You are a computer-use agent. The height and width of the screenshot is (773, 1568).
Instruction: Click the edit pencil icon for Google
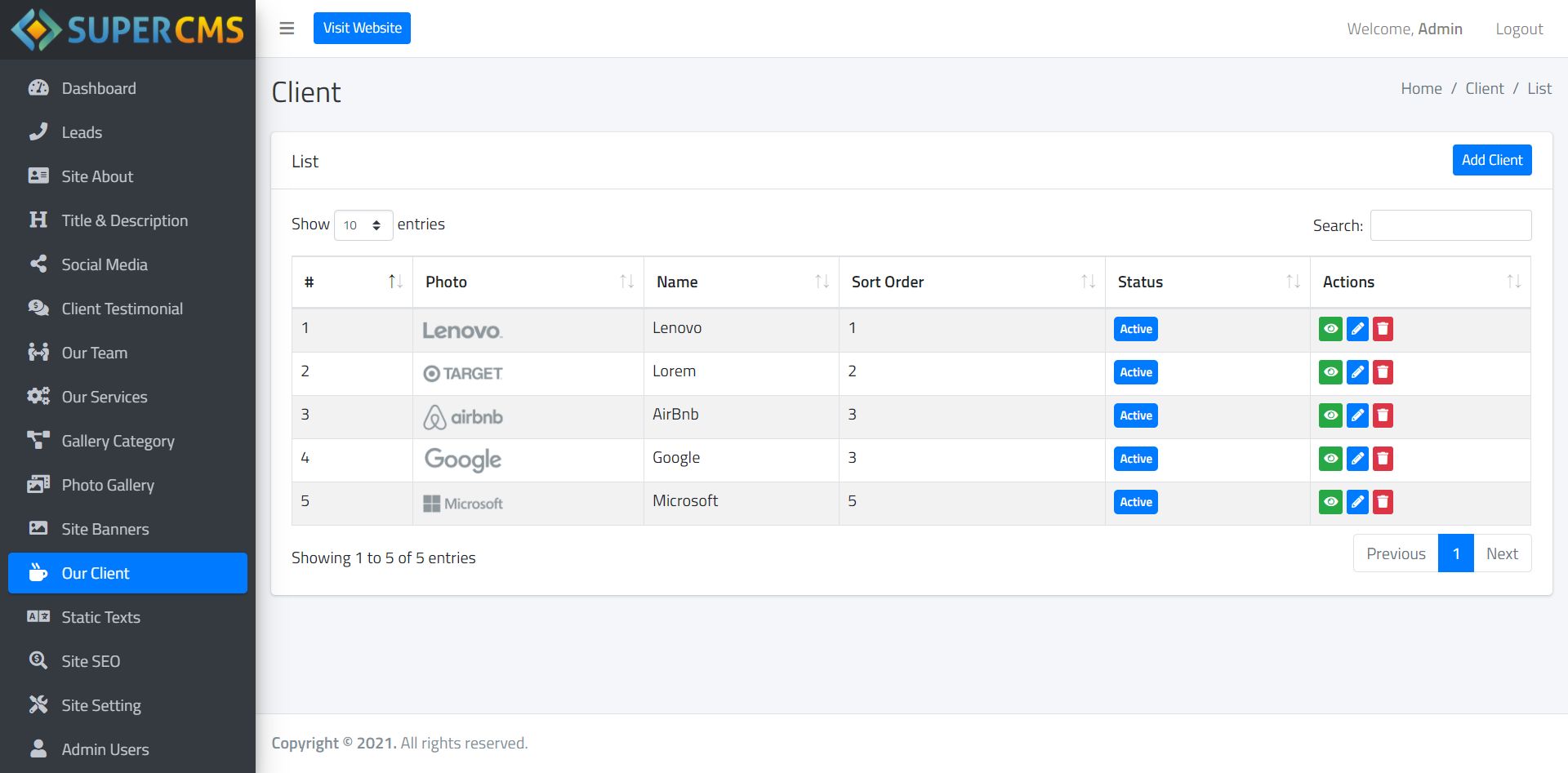1356,459
